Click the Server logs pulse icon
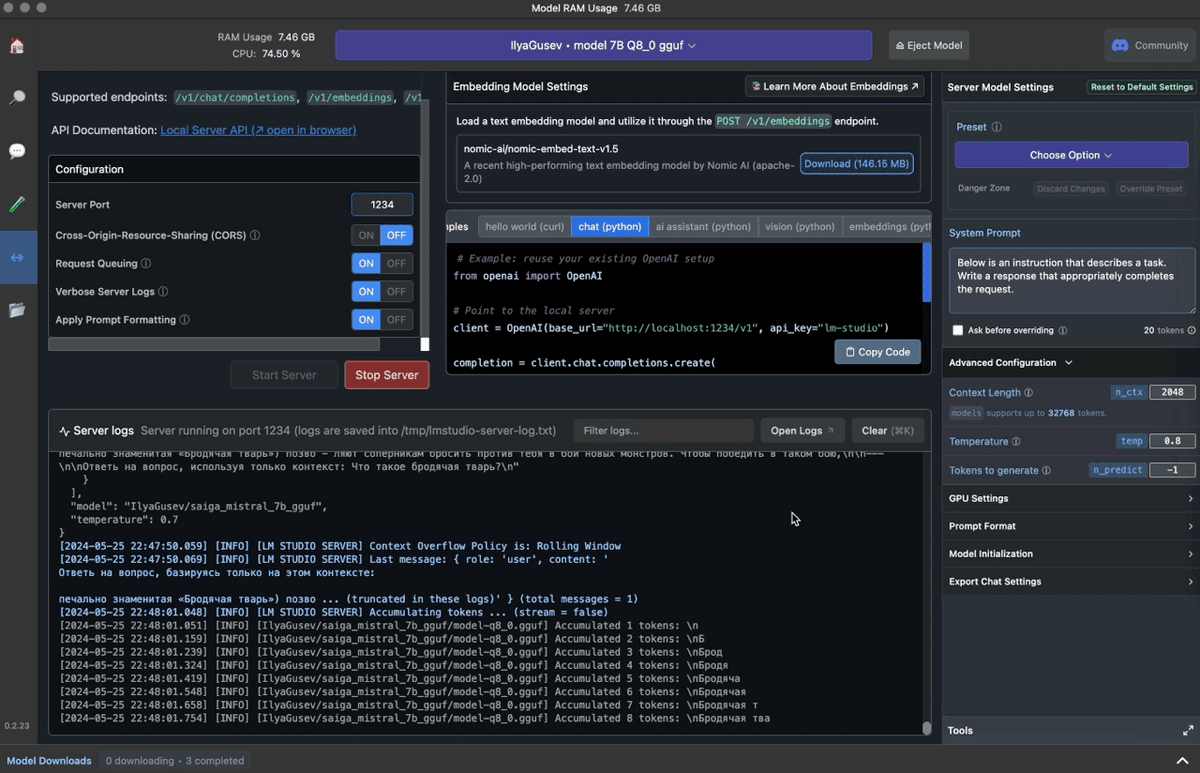 click(x=64, y=431)
